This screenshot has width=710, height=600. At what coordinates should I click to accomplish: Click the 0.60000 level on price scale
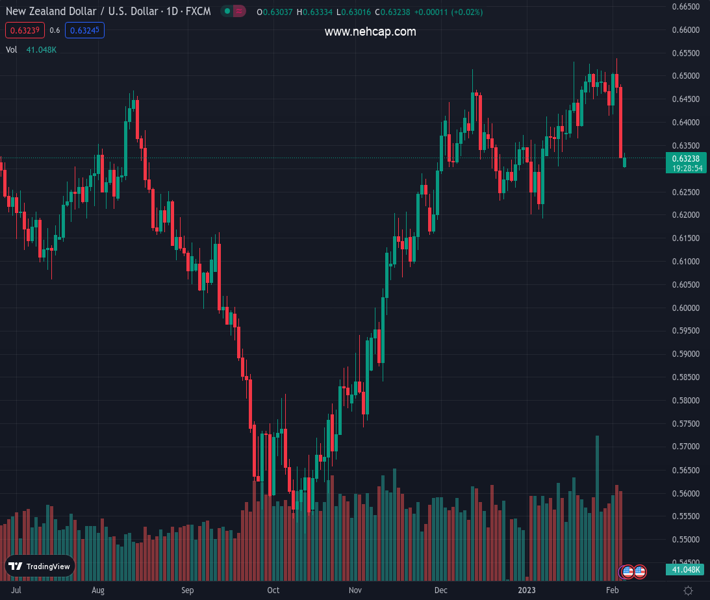click(685, 308)
